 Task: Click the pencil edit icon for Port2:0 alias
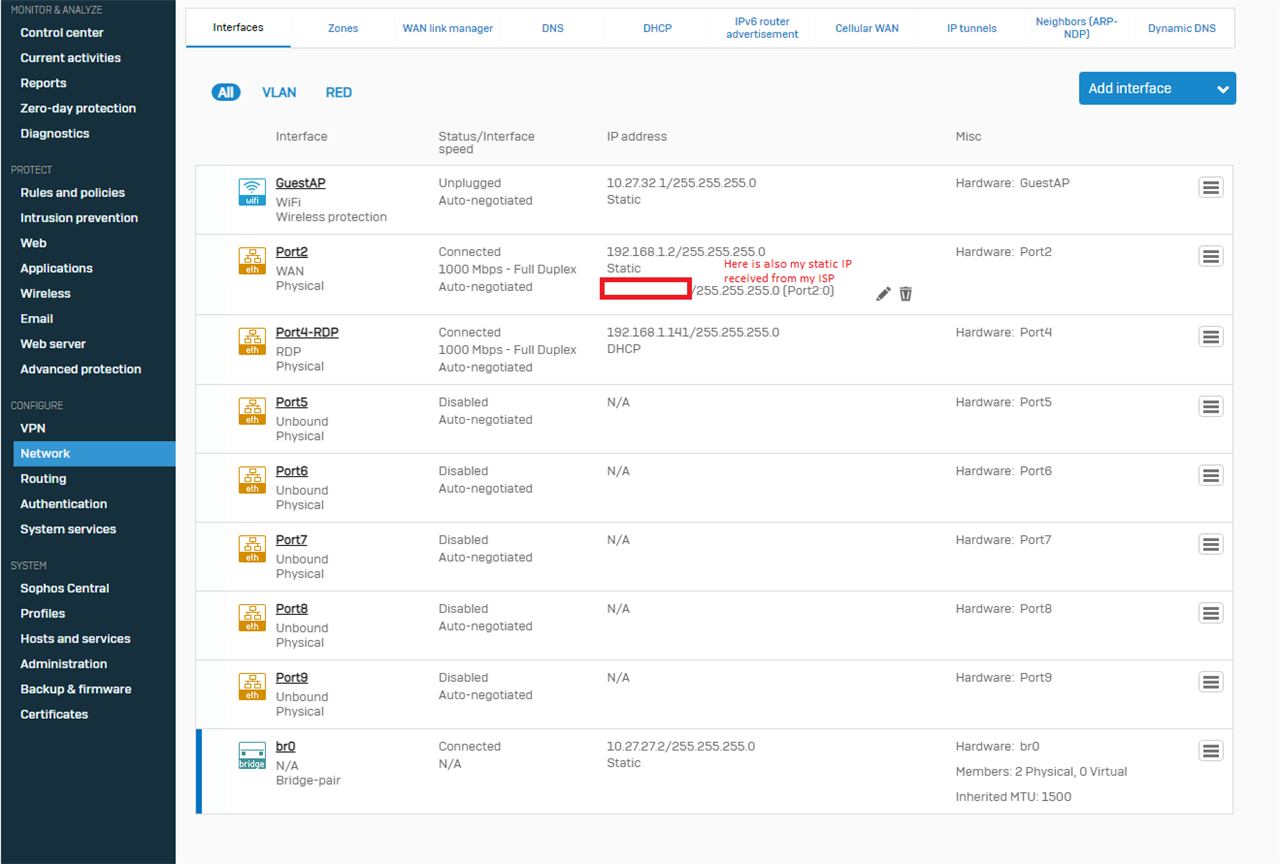(x=883, y=293)
